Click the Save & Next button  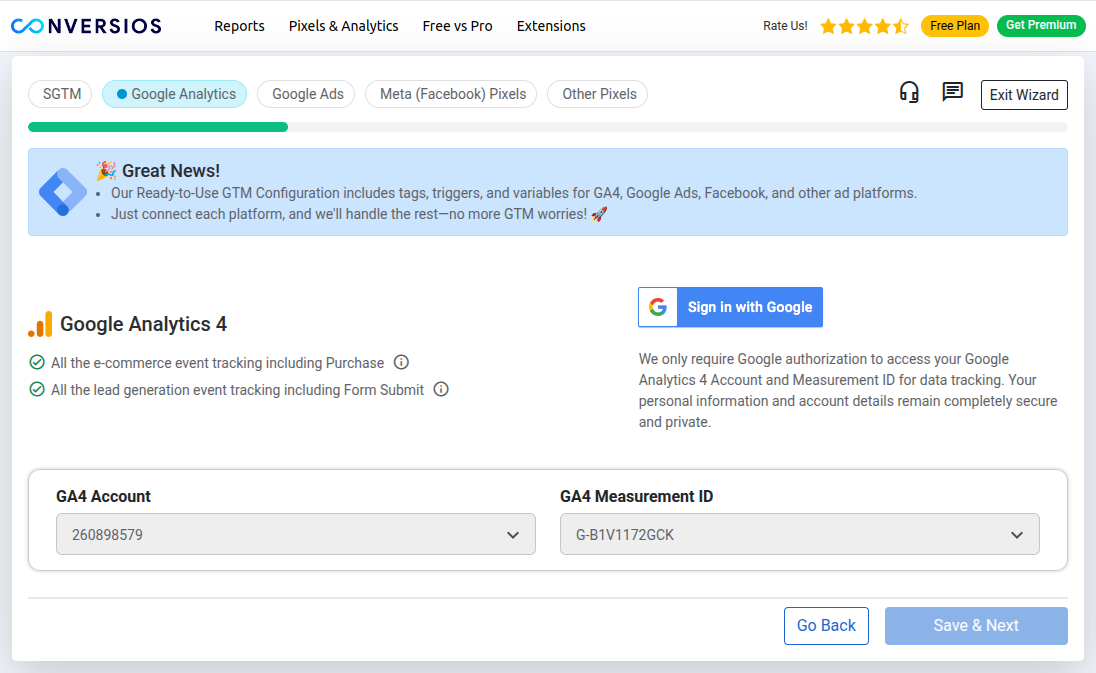click(x=976, y=625)
